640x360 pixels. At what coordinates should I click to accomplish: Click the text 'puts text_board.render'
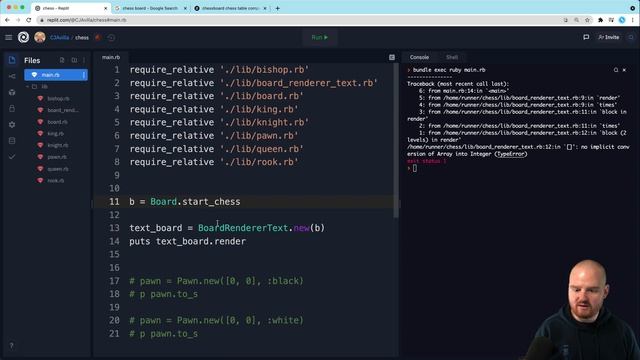[x=187, y=241]
